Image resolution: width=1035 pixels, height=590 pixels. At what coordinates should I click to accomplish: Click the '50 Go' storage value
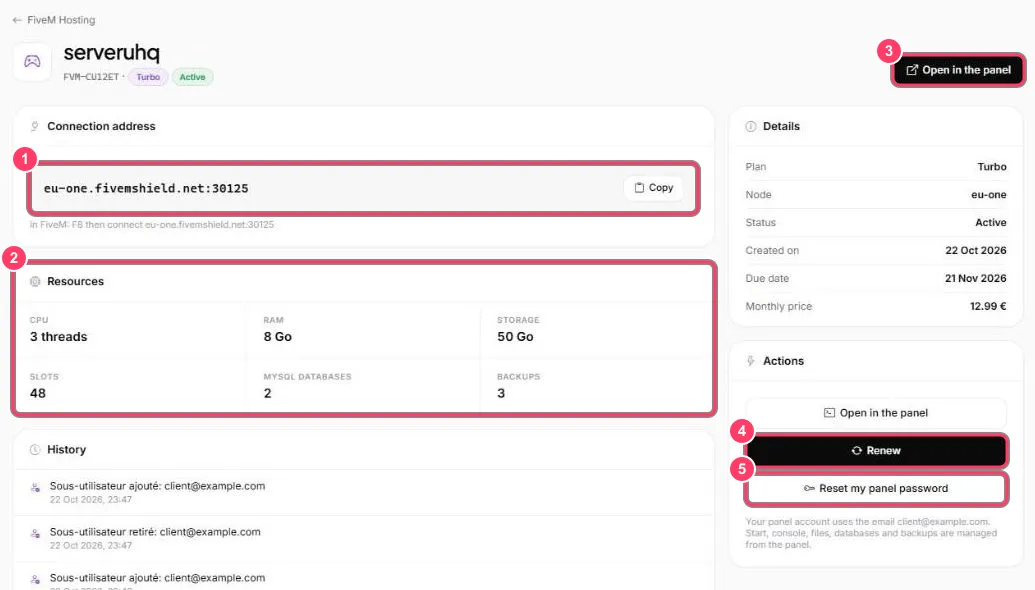point(516,337)
